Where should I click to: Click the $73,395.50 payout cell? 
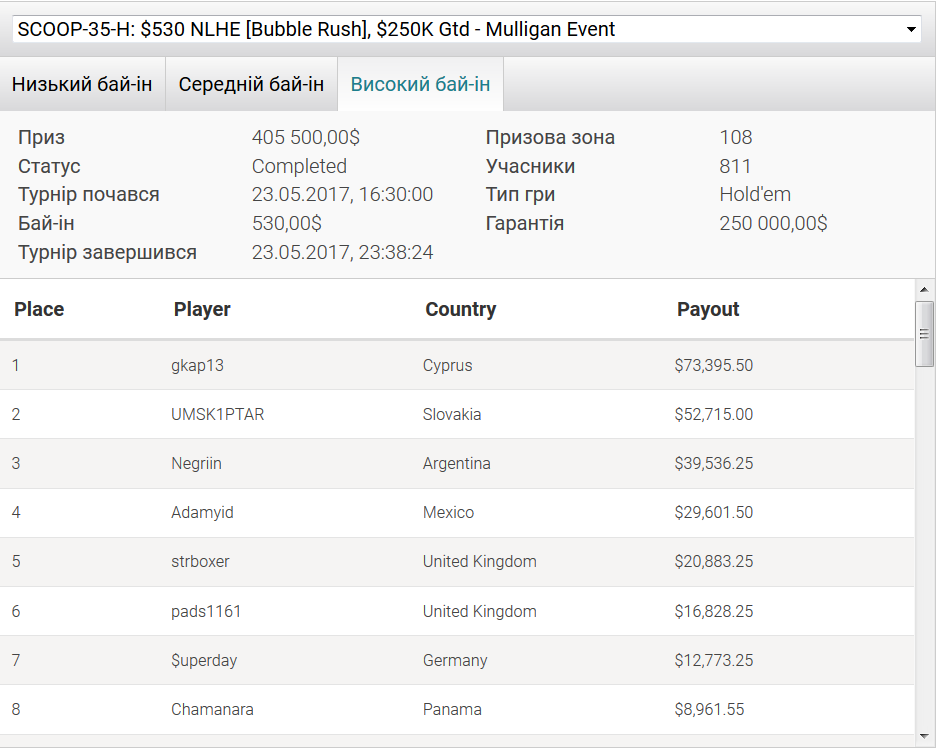point(713,366)
